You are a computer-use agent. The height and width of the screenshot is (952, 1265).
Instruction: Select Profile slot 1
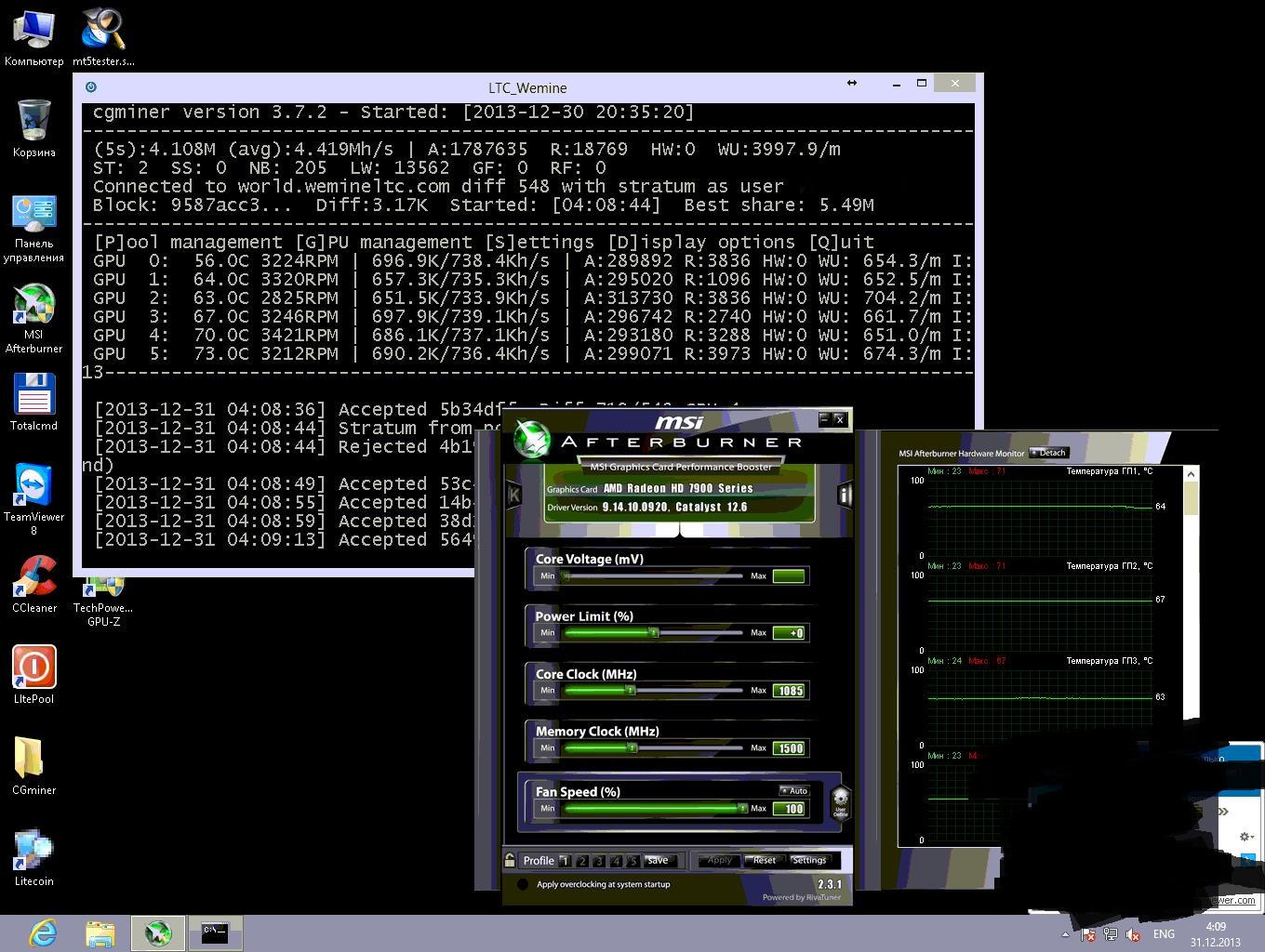click(565, 861)
